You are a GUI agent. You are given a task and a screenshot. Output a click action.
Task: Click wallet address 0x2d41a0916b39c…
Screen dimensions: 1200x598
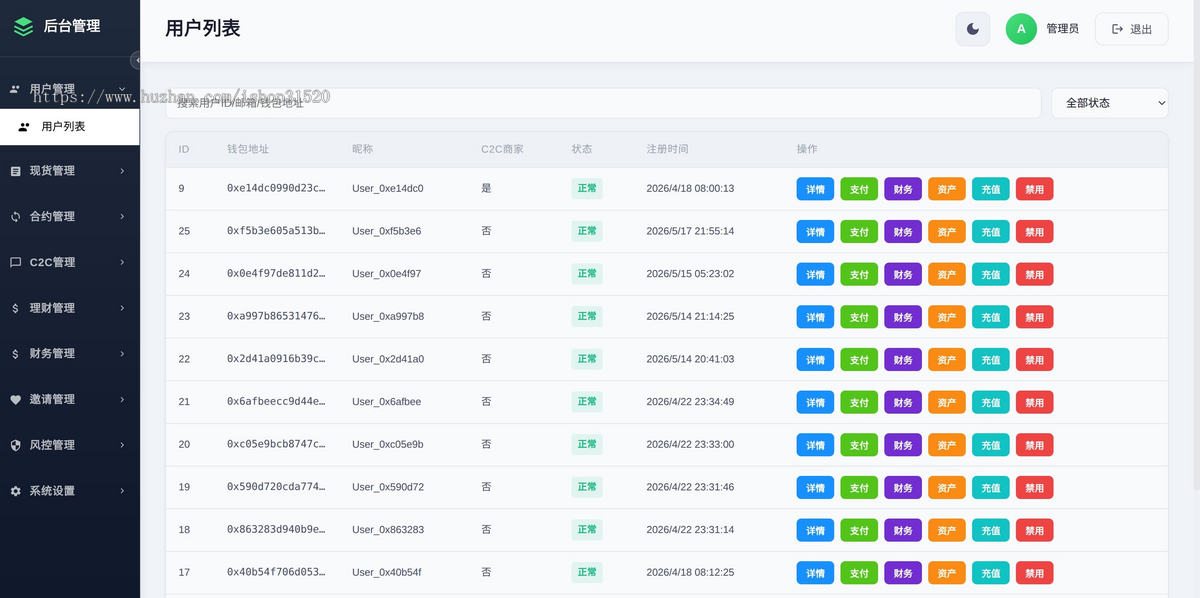[276, 359]
